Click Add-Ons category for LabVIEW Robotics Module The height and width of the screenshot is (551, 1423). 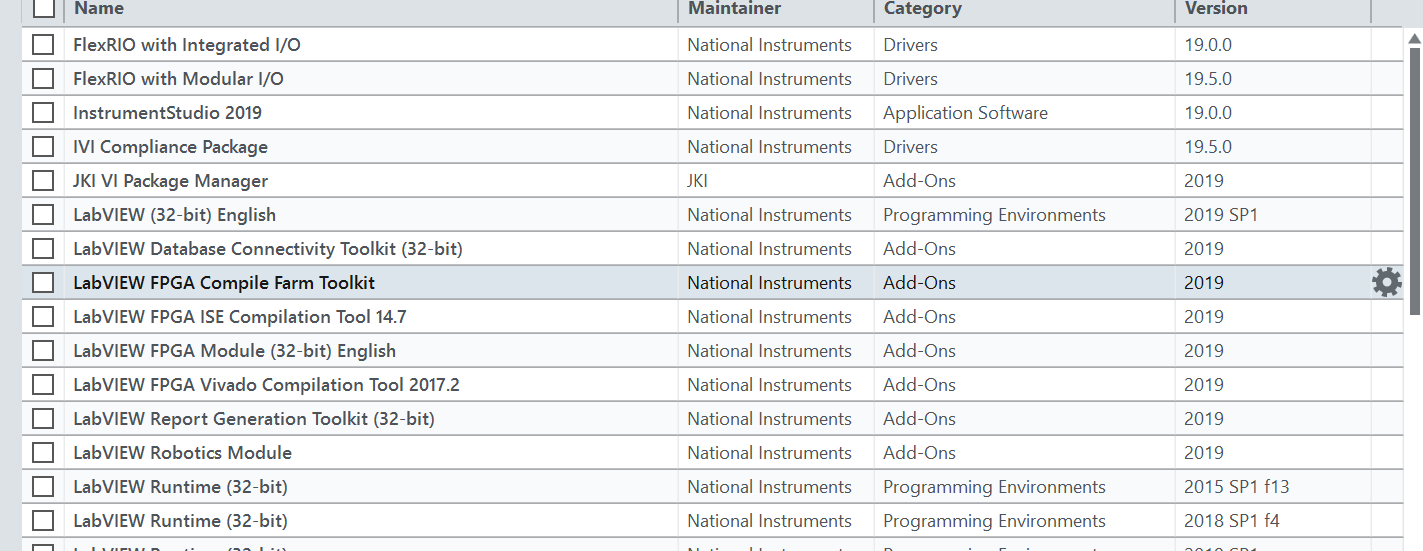[x=919, y=453]
